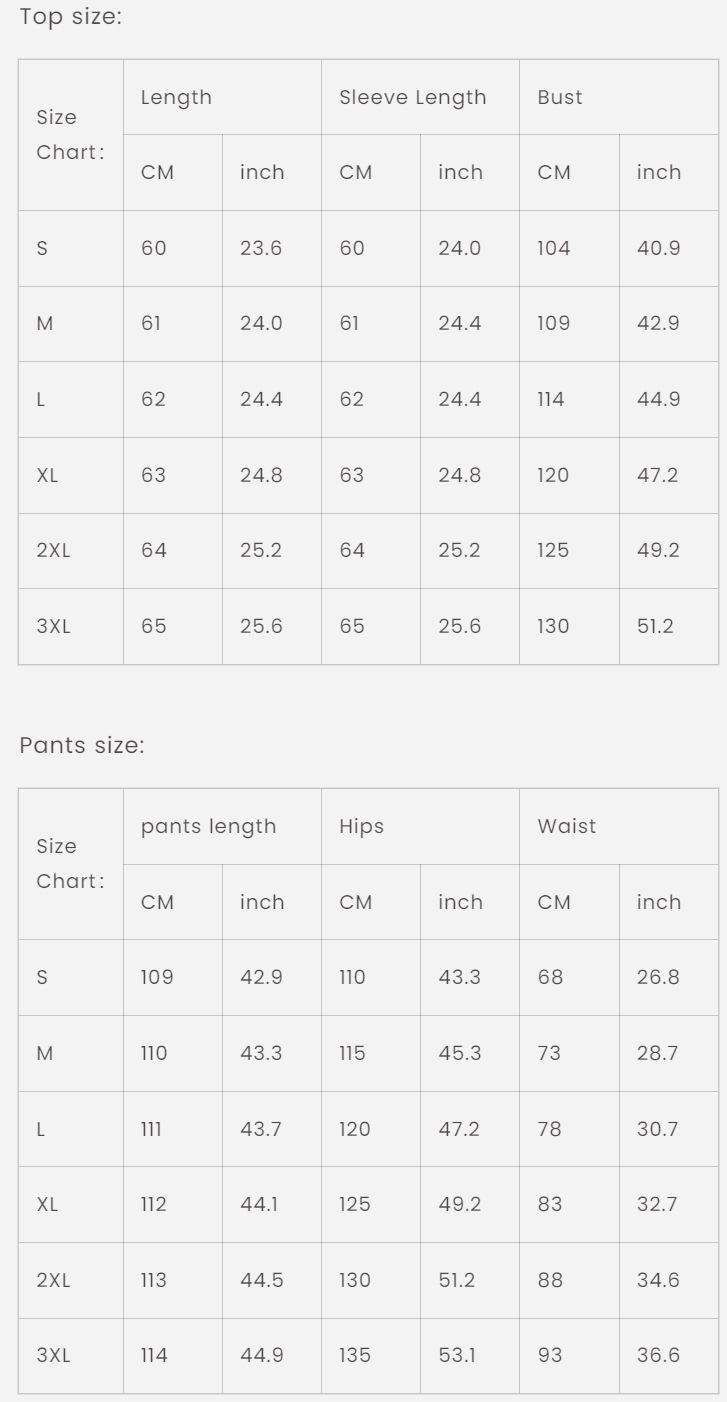Click the "Pants size:" heading text
This screenshot has width=727, height=1402.
pyautogui.click(x=82, y=746)
